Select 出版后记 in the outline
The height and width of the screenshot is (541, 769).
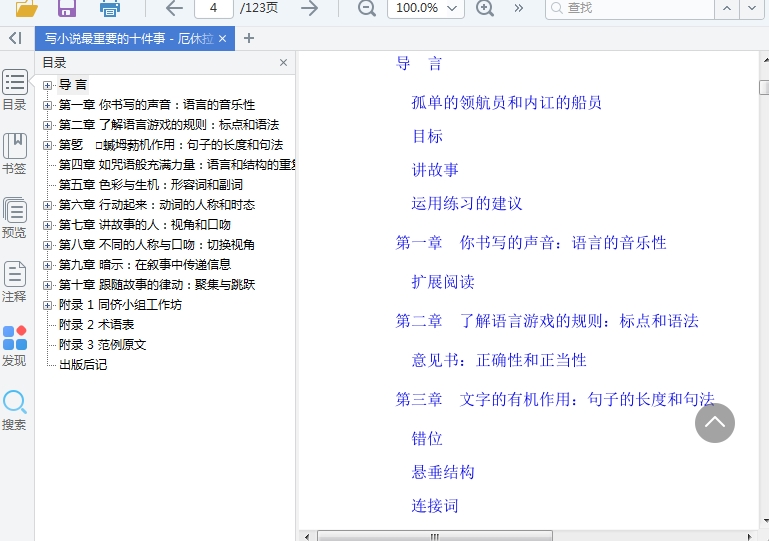point(83,365)
